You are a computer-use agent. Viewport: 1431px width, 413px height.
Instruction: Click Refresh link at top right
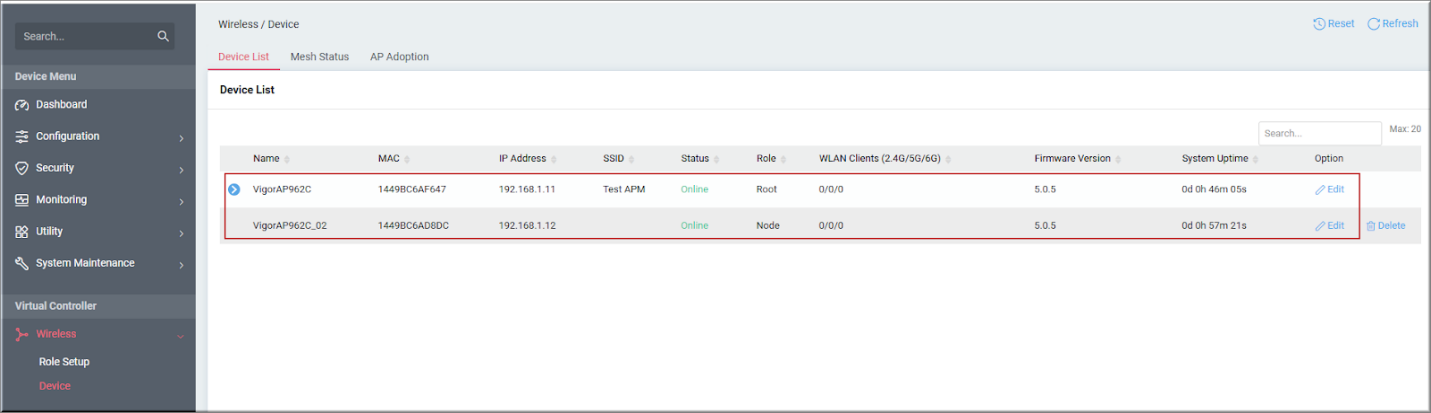[1392, 24]
